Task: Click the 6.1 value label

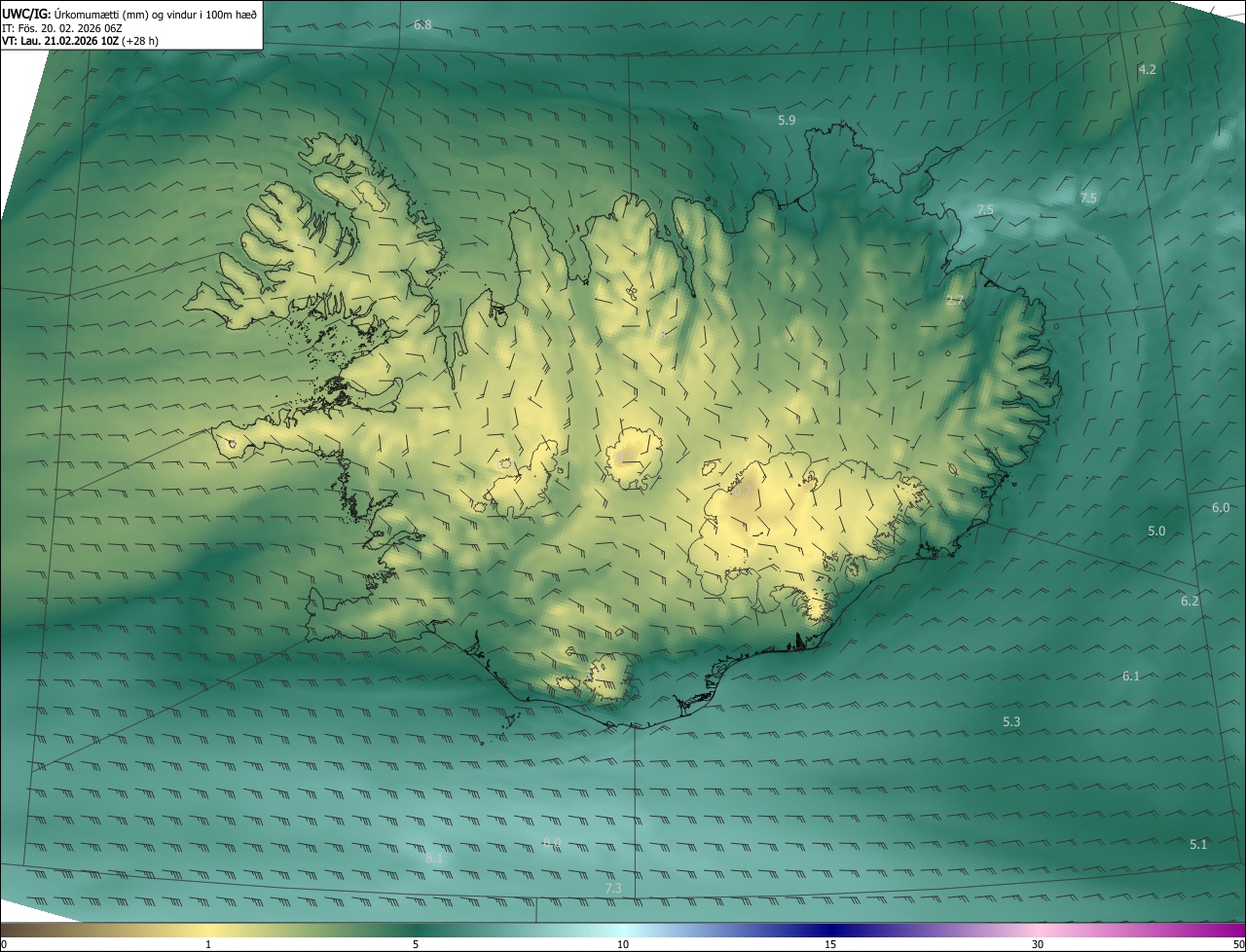Action: pyautogui.click(x=1130, y=676)
